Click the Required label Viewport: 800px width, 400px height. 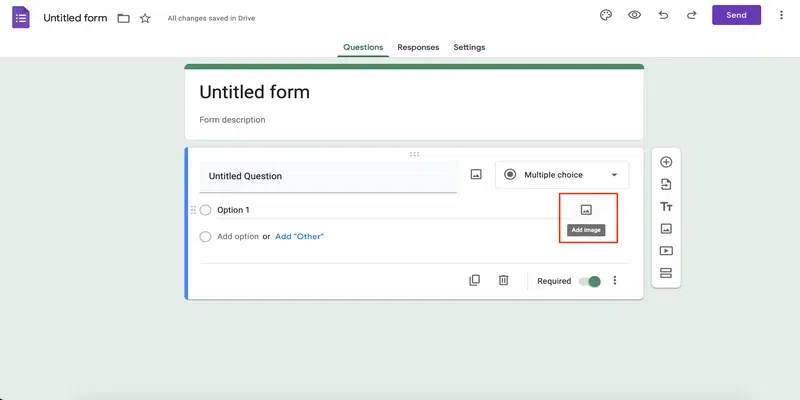554,281
